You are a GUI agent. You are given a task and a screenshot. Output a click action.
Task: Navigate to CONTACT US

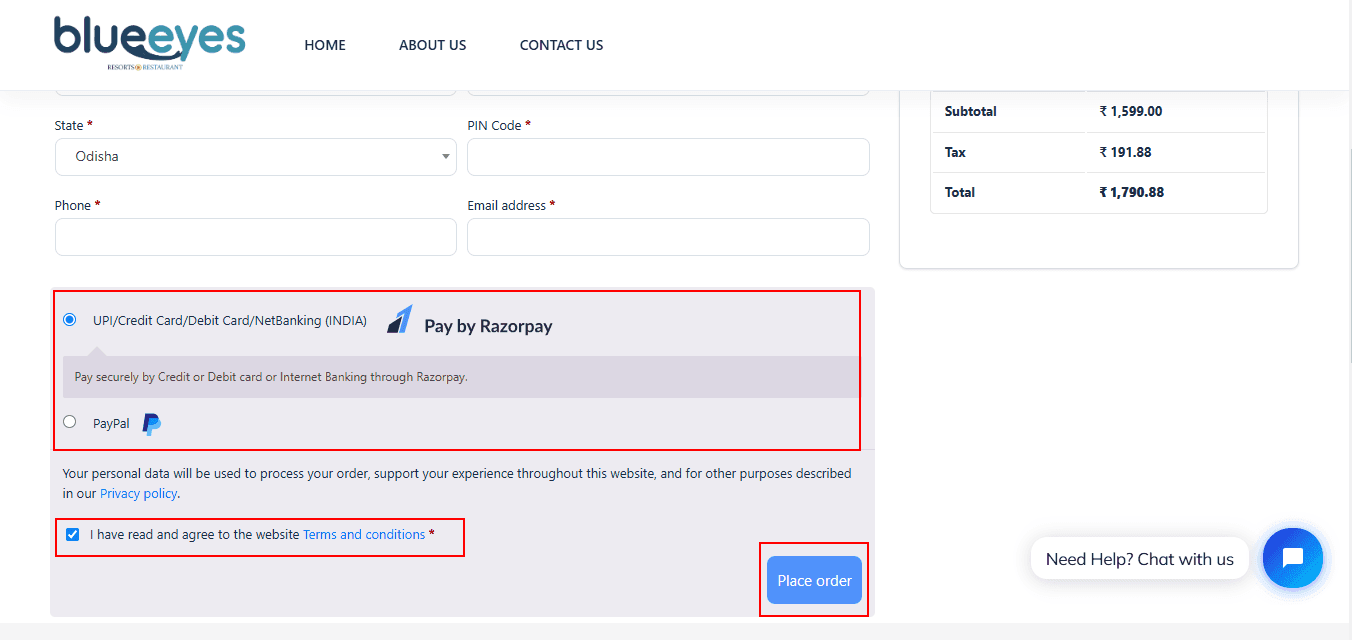tap(561, 45)
